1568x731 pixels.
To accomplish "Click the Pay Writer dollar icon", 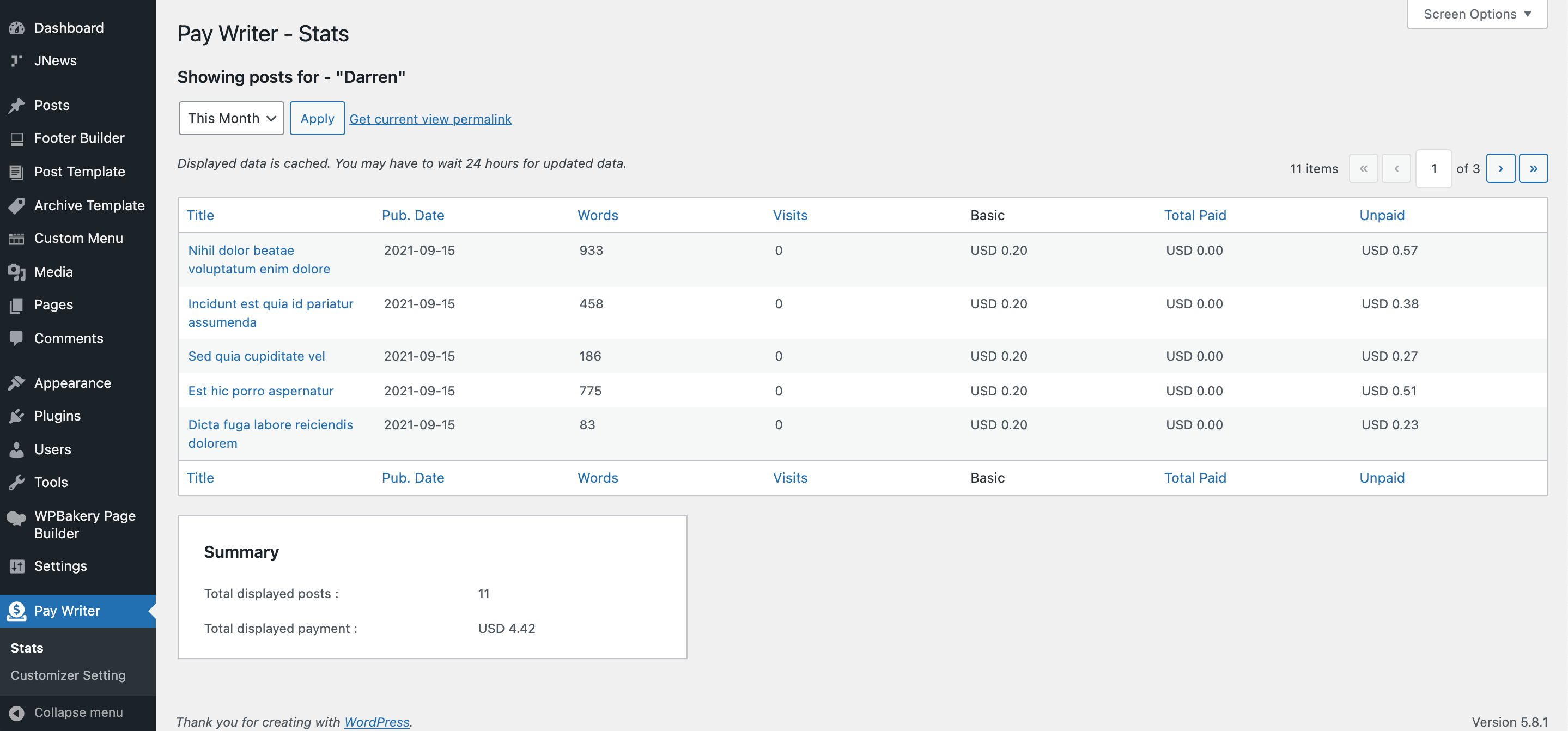I will (16, 611).
